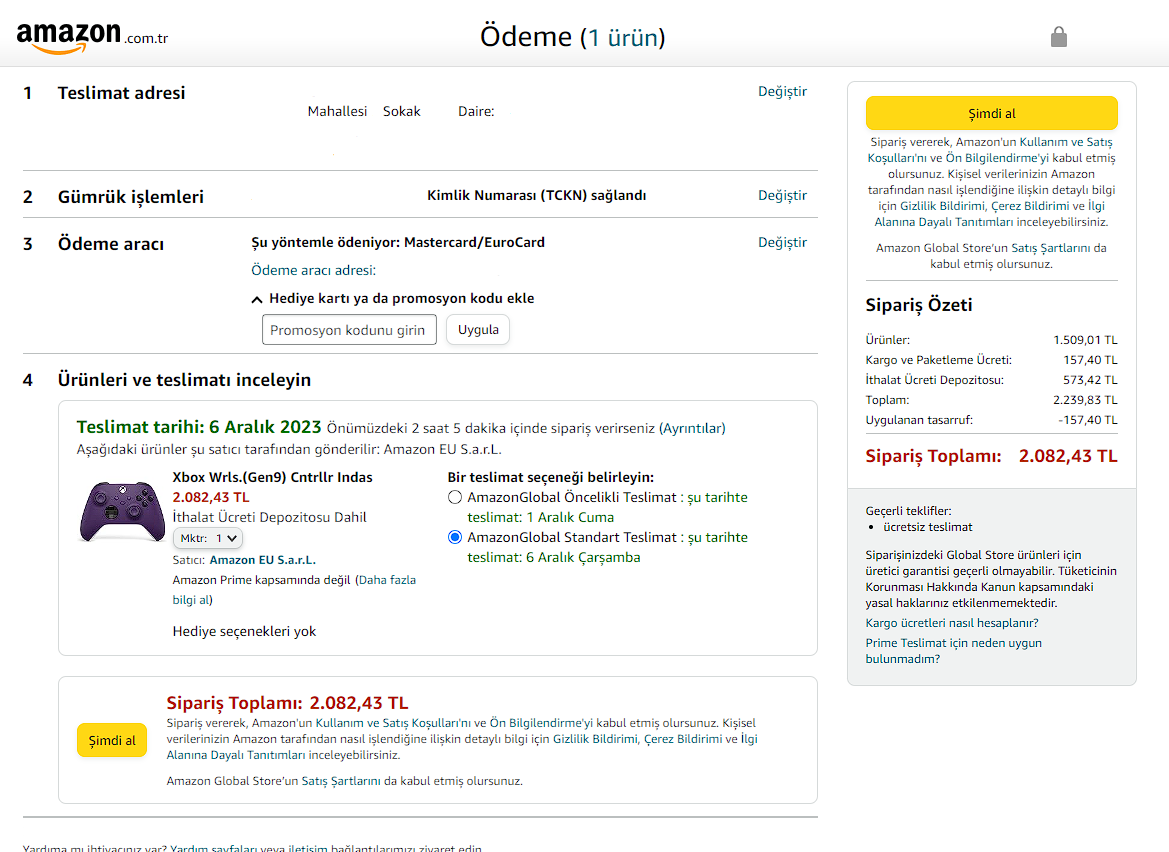Open Satış Şartlarını link in bottom box
Image resolution: width=1169 pixels, height=852 pixels.
pyautogui.click(x=341, y=781)
